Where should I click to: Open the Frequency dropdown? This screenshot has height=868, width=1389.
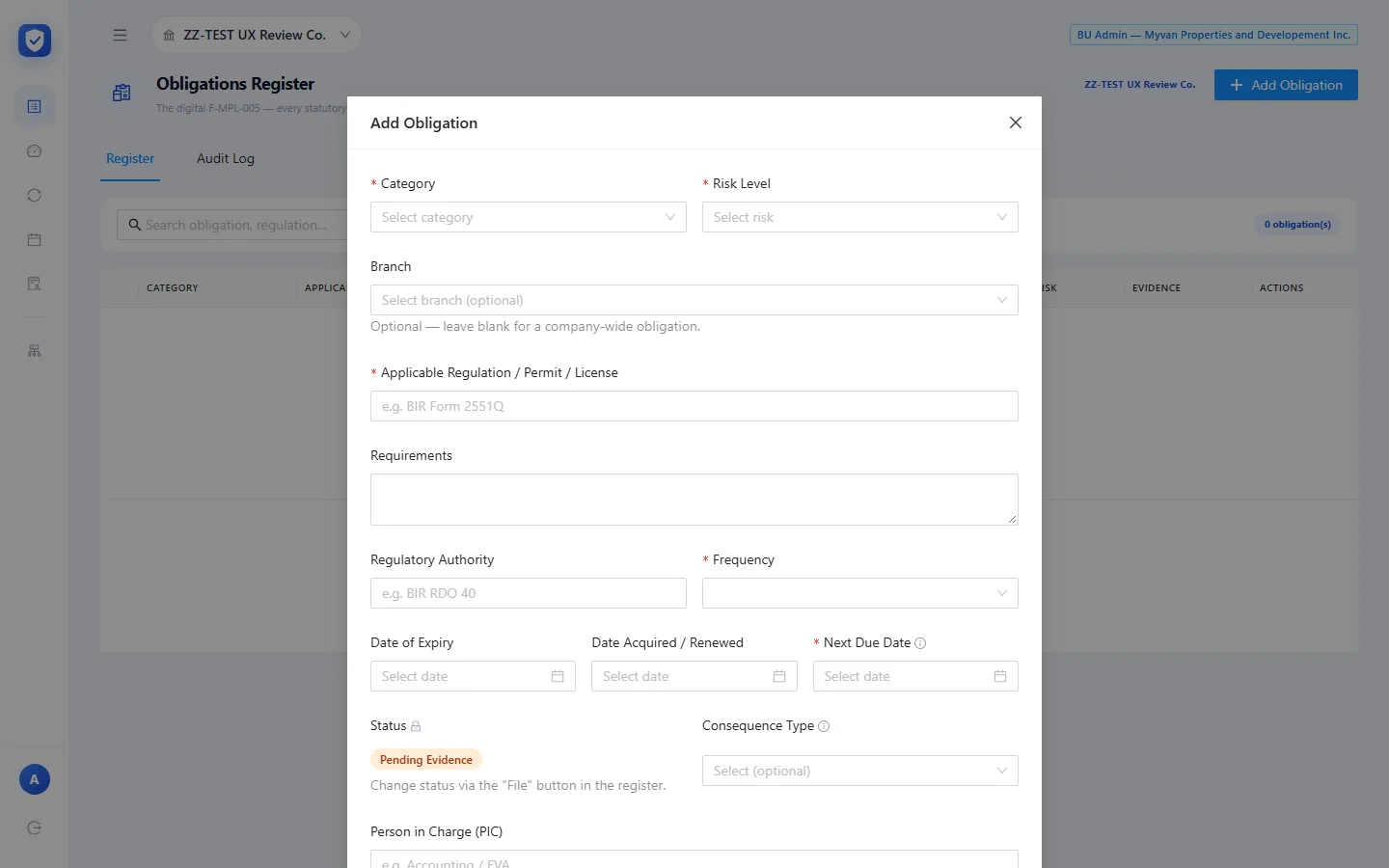coord(860,593)
